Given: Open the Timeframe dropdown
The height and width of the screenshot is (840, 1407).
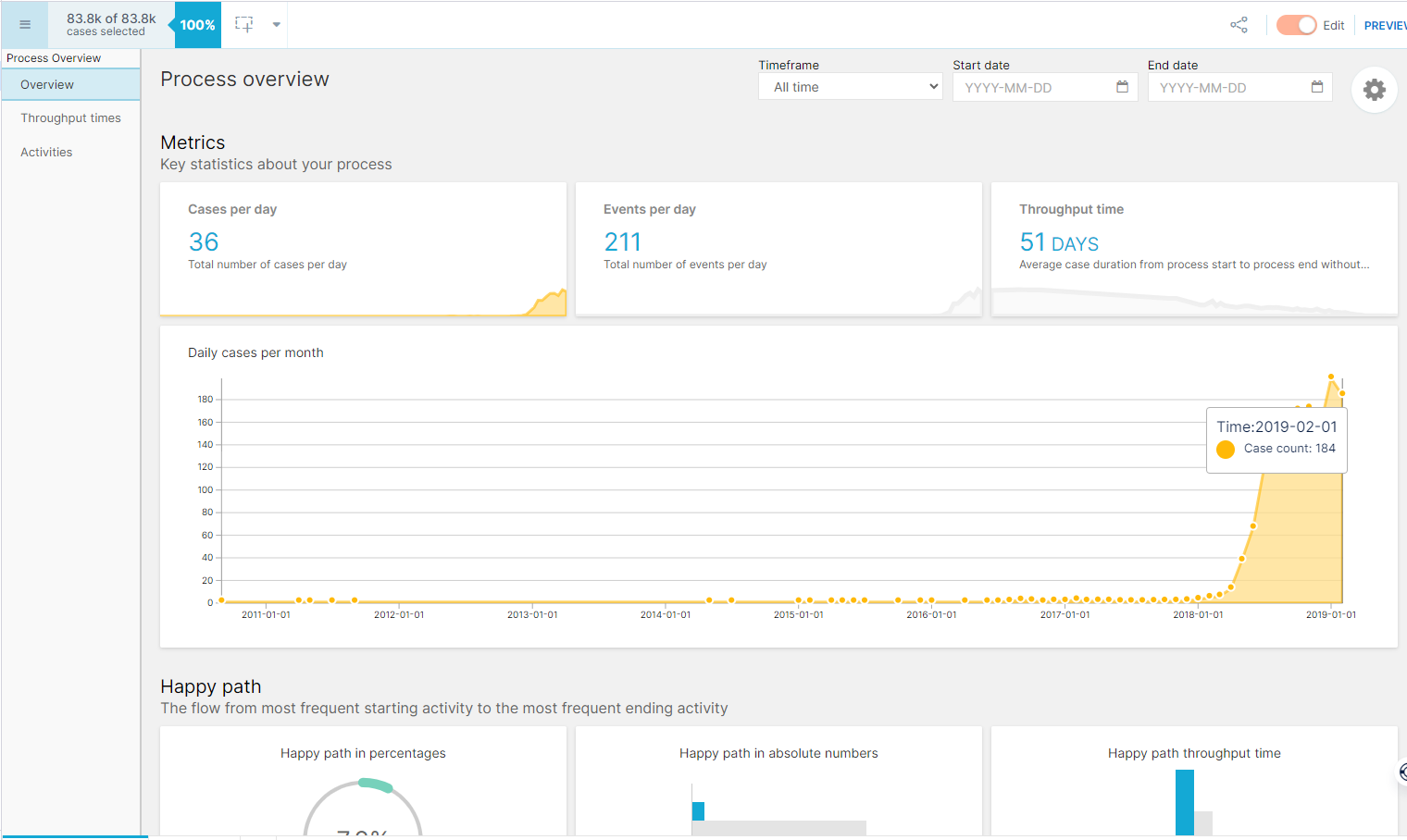Looking at the screenshot, I should pos(850,87).
